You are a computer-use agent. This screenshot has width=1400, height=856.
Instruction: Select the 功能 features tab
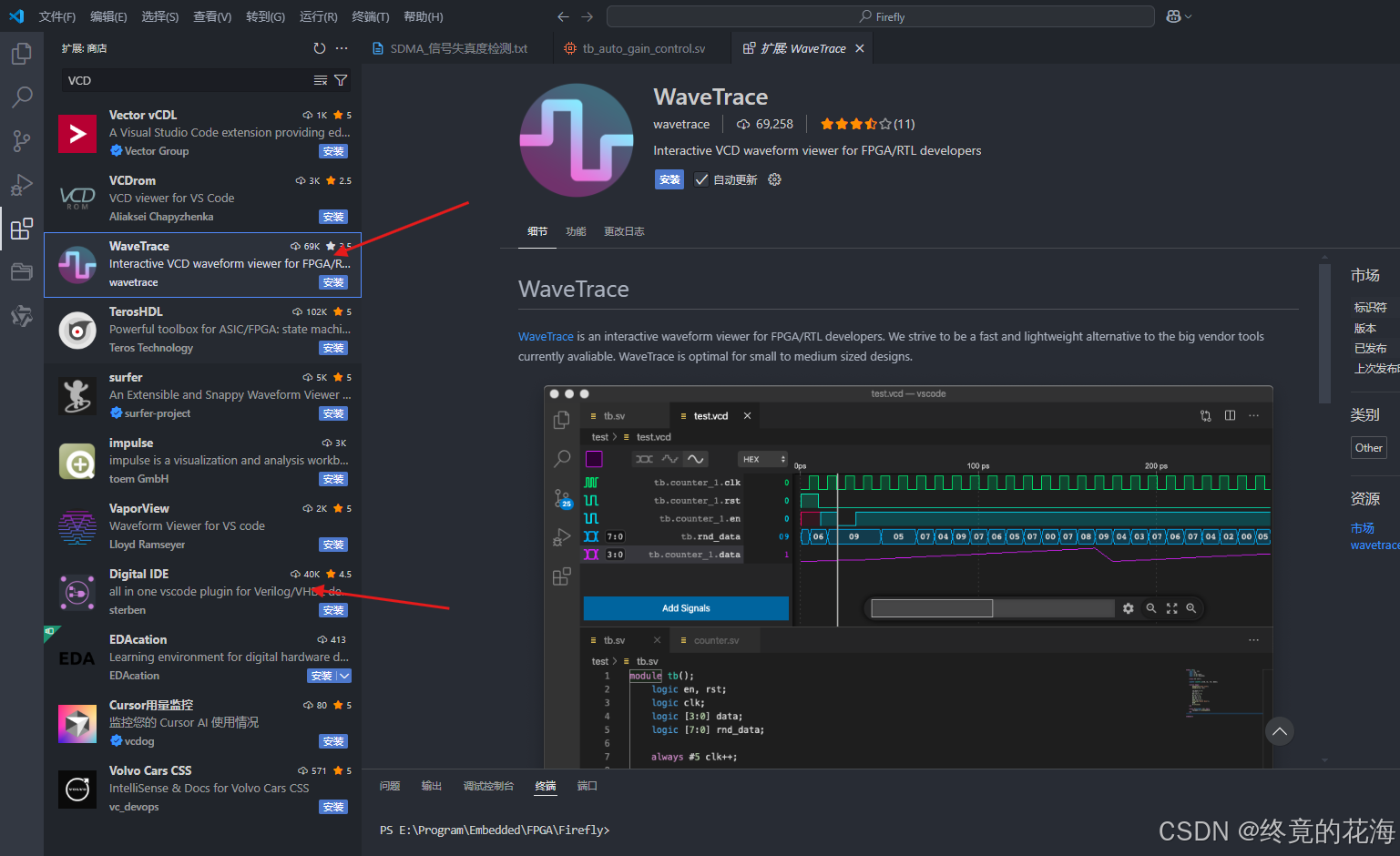(576, 231)
